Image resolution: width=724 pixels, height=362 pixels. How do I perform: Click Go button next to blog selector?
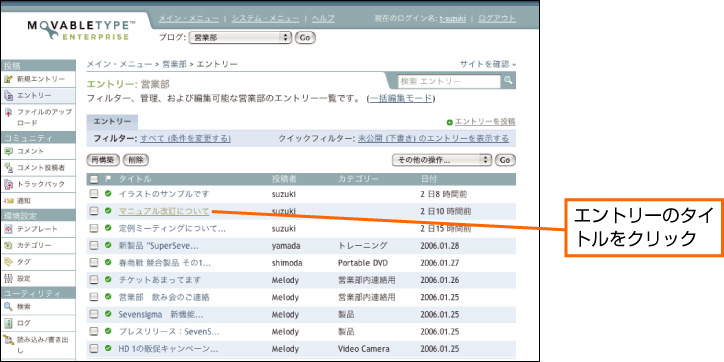coord(305,38)
